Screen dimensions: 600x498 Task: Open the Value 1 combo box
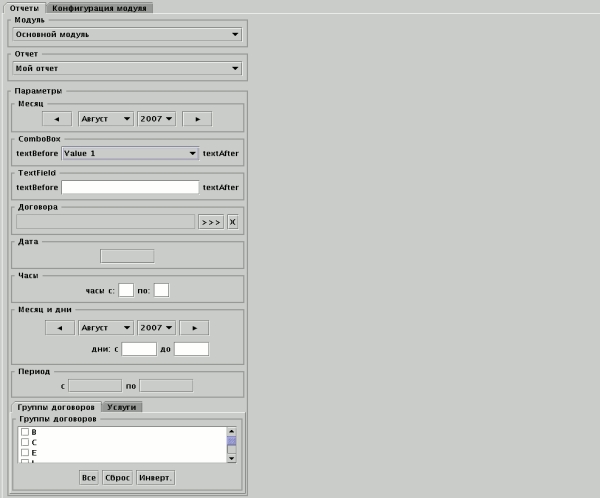click(129, 153)
